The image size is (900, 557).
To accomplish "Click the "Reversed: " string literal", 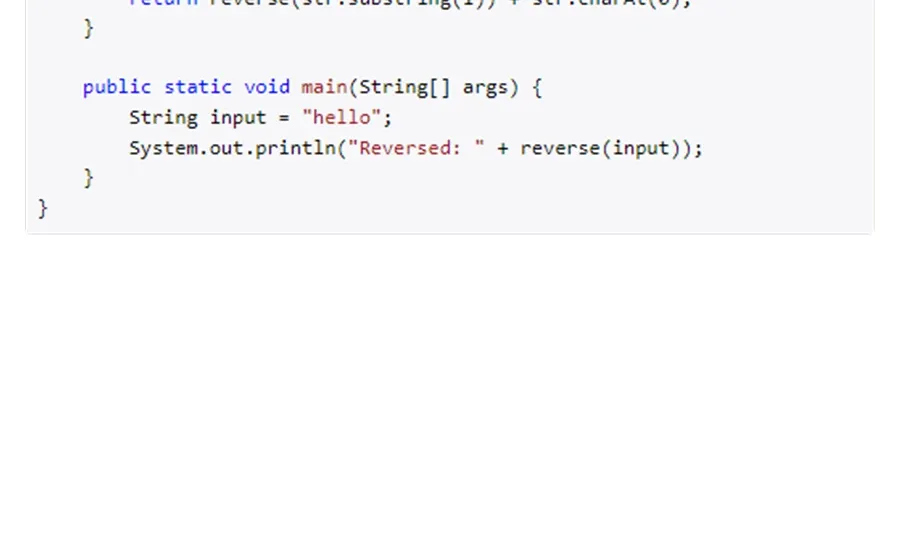I will pyautogui.click(x=416, y=148).
